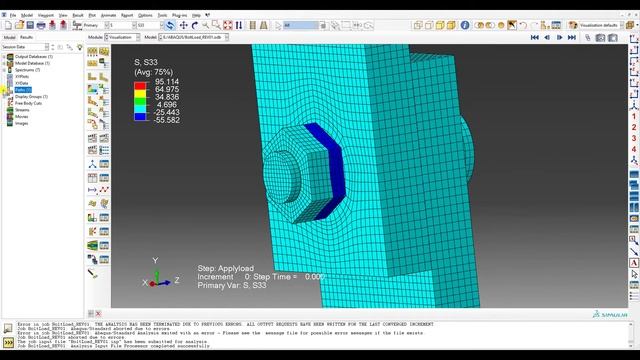Click the Print icon in toolbar
Screen dimensions: 640x360
tap(41, 25)
